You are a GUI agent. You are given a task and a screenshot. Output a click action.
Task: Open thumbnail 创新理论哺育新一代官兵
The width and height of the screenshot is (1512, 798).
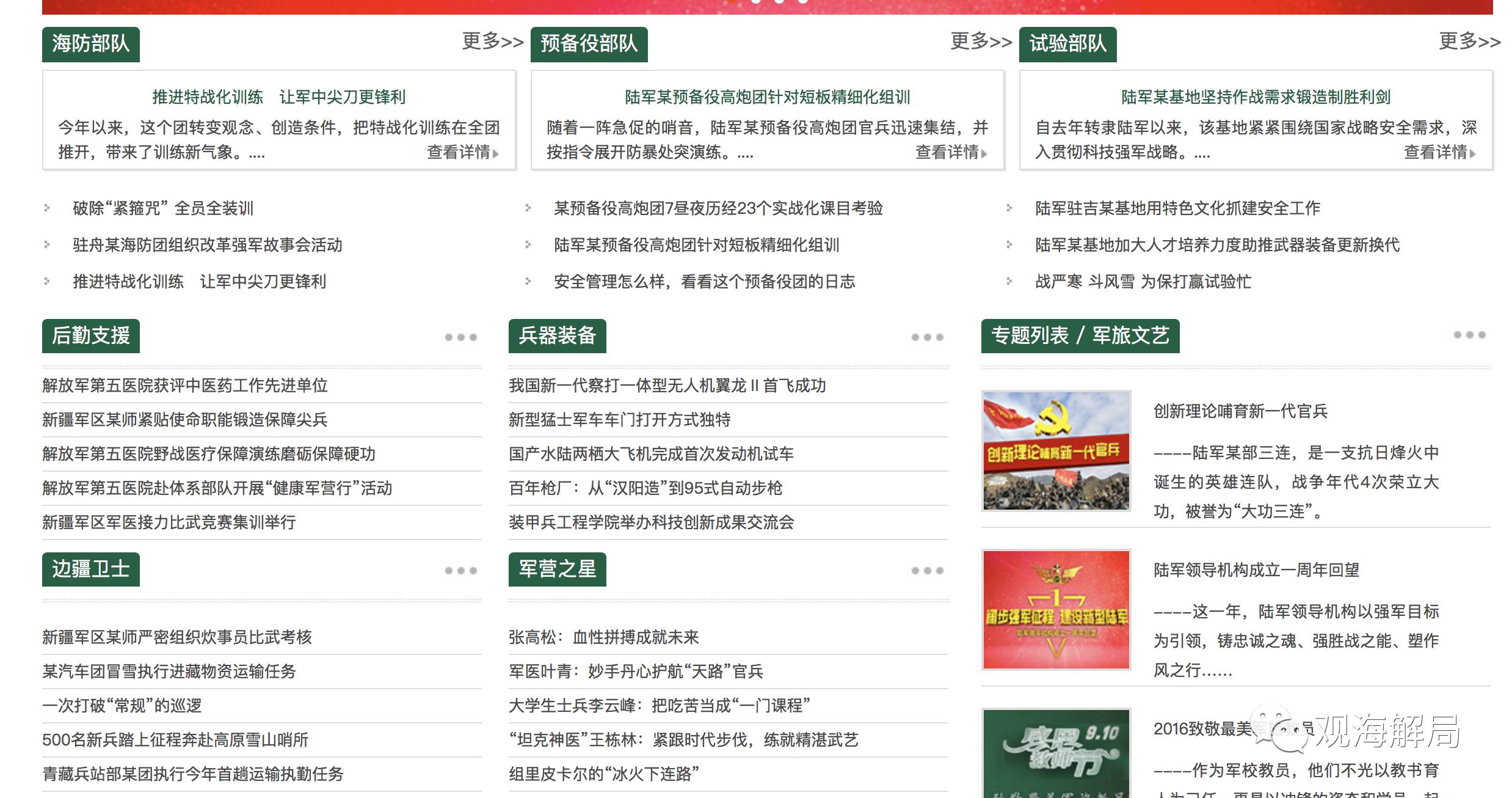(1056, 451)
